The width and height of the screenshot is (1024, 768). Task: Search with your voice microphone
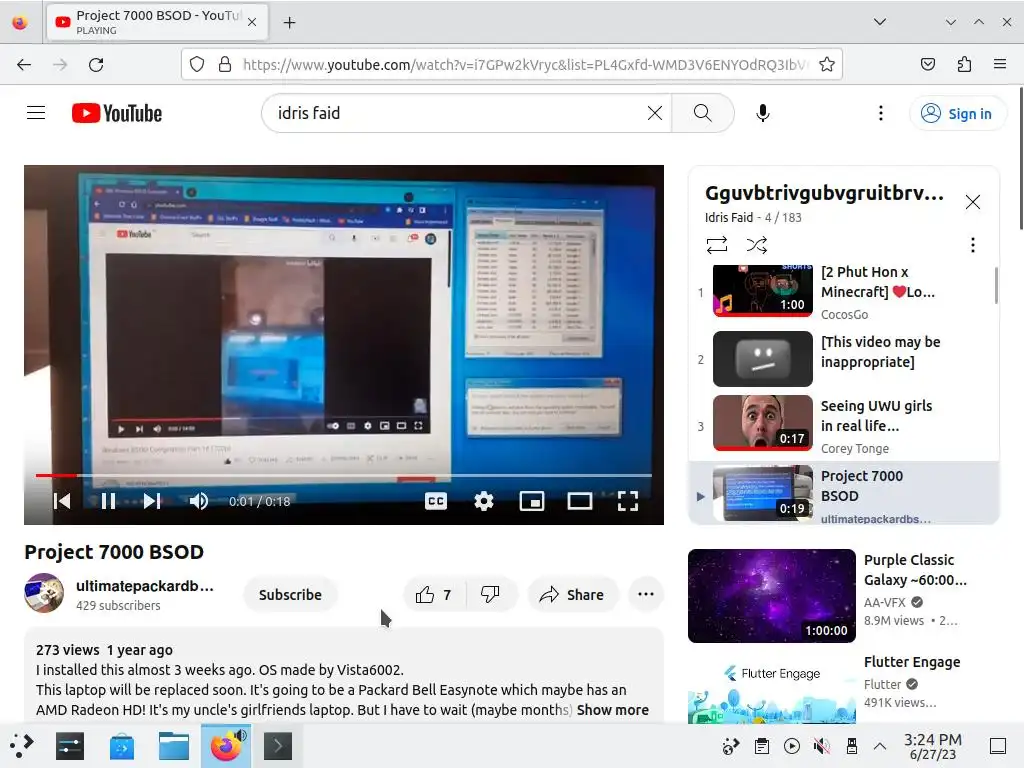tap(763, 113)
